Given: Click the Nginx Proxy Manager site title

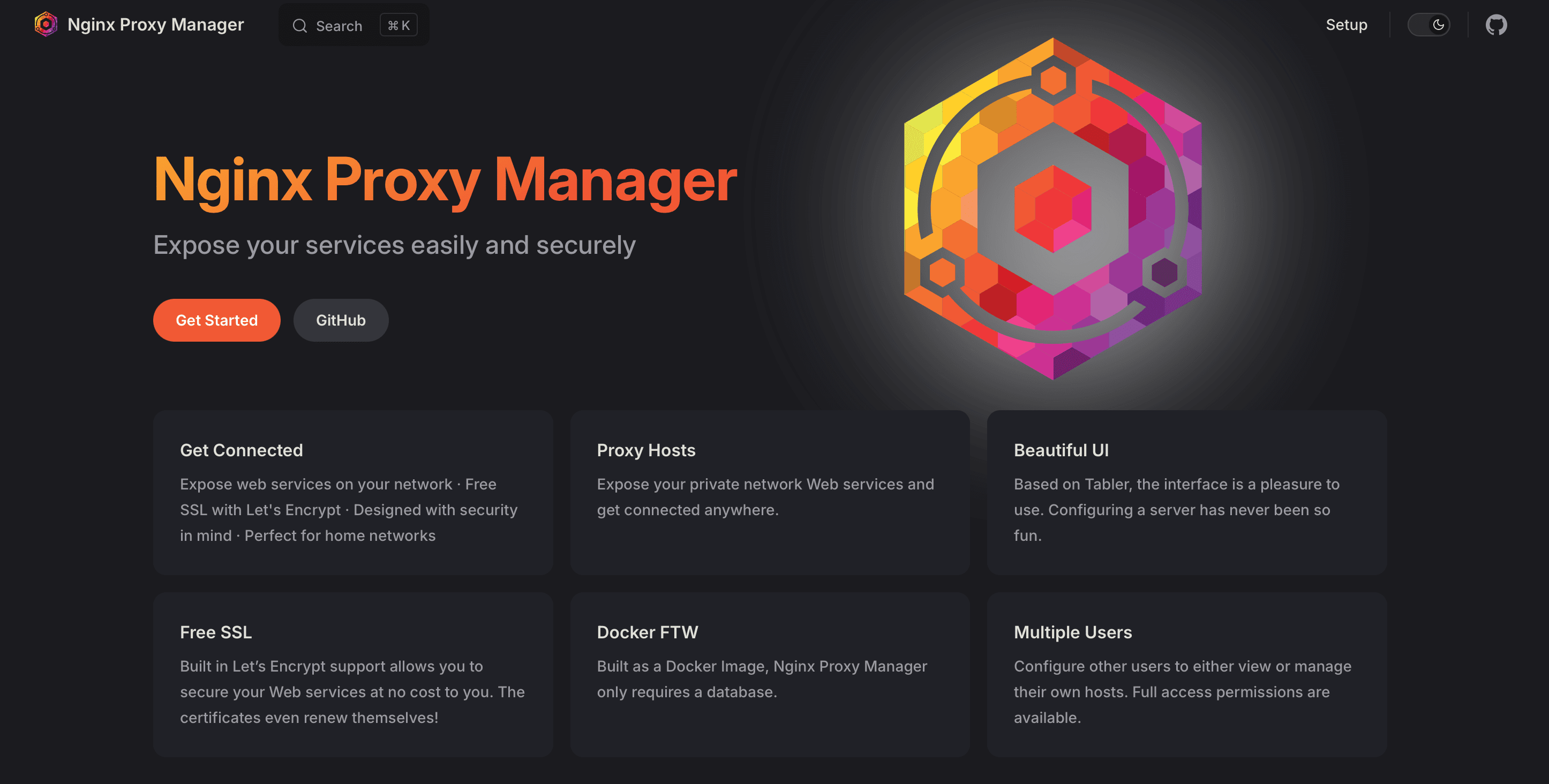Looking at the screenshot, I should [x=155, y=25].
